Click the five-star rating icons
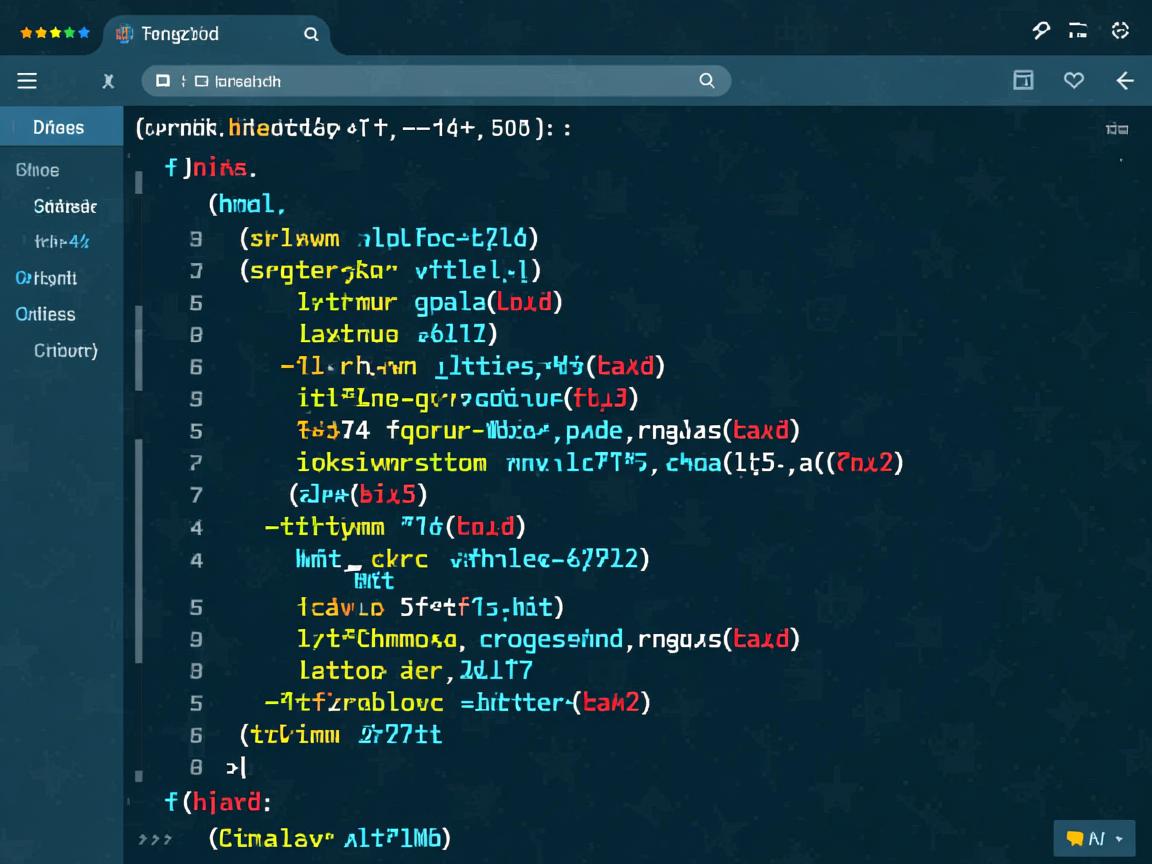Image resolution: width=1152 pixels, height=864 pixels. 54,33
